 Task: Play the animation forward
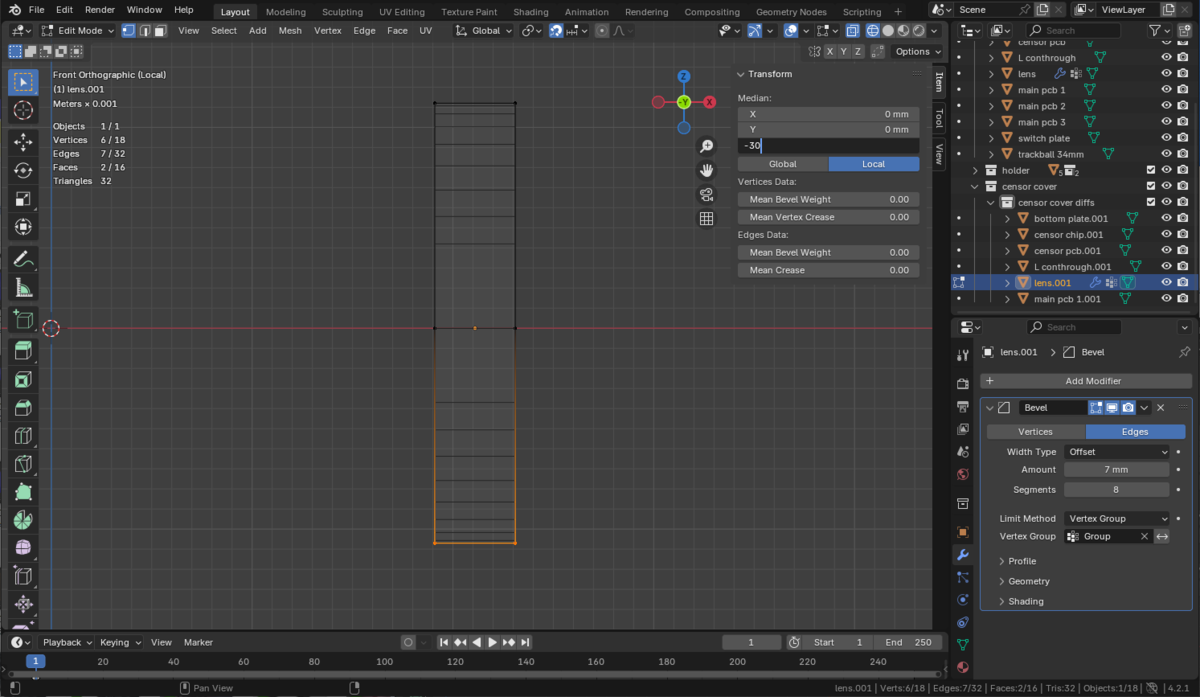point(492,642)
